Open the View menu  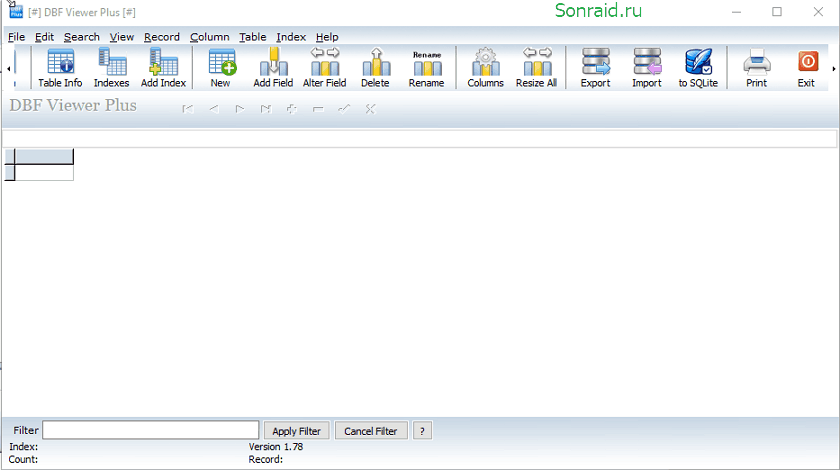122,37
